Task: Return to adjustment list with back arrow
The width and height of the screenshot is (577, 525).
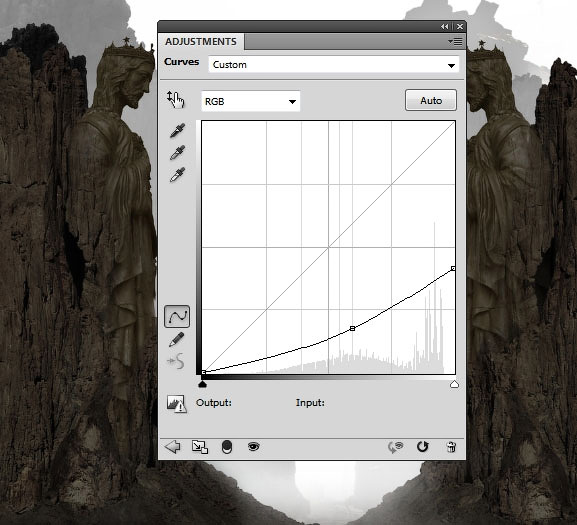Action: tap(173, 447)
